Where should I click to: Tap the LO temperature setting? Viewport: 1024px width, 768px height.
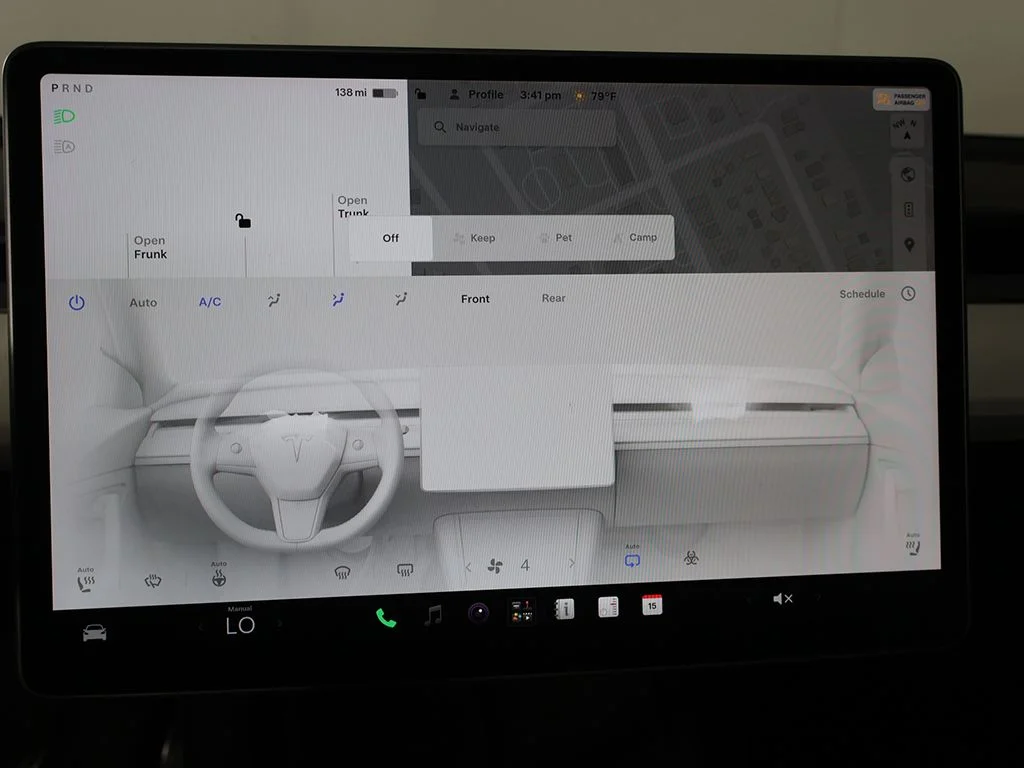pyautogui.click(x=240, y=625)
